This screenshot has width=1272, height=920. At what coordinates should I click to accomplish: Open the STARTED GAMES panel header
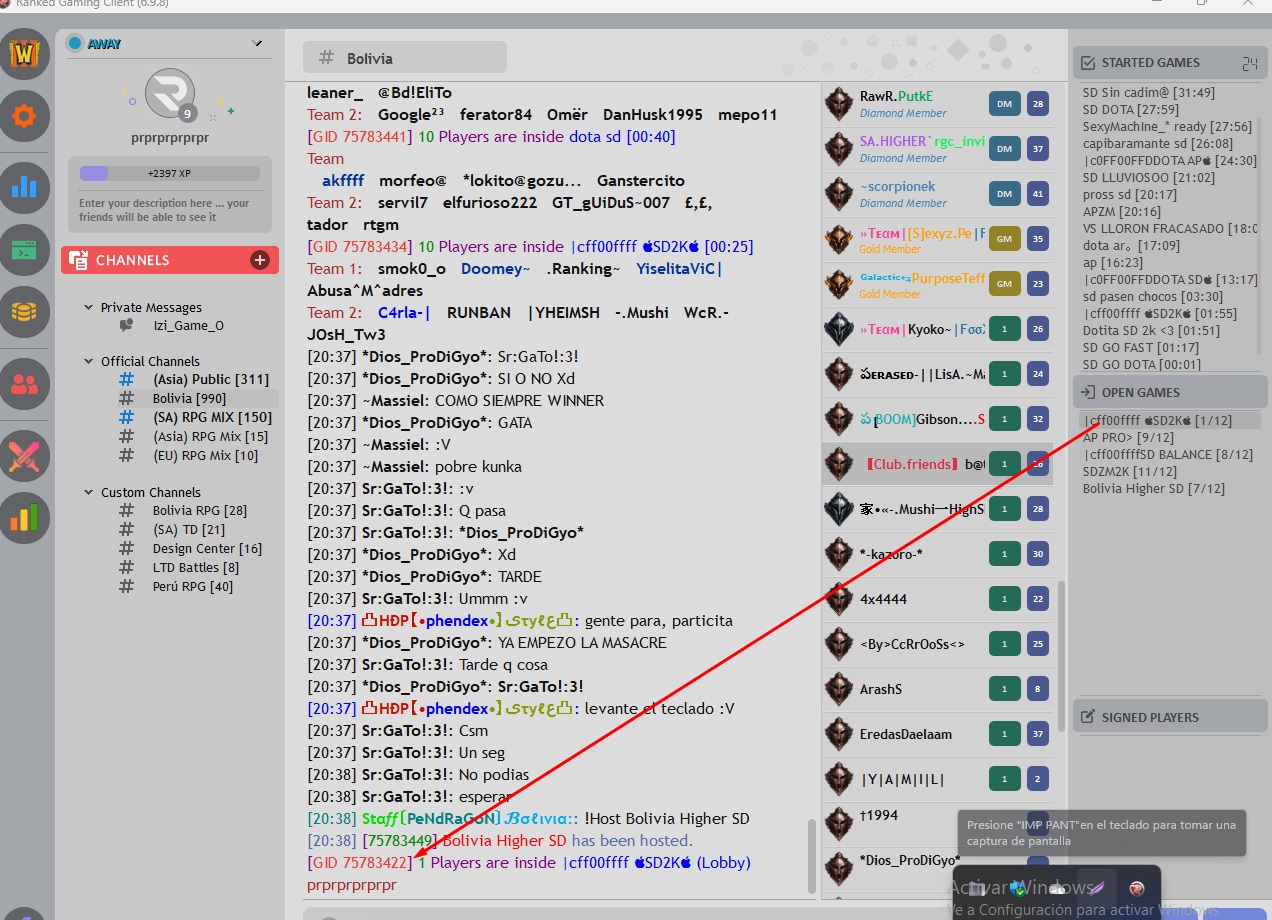coord(1169,62)
